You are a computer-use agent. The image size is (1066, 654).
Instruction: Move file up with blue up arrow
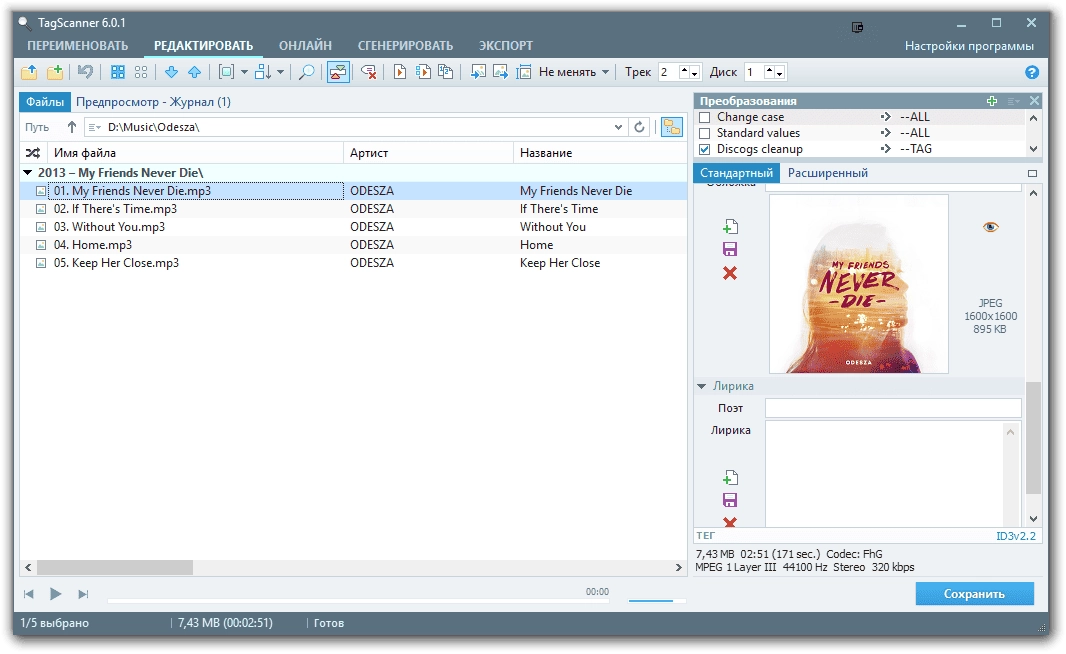coord(194,72)
